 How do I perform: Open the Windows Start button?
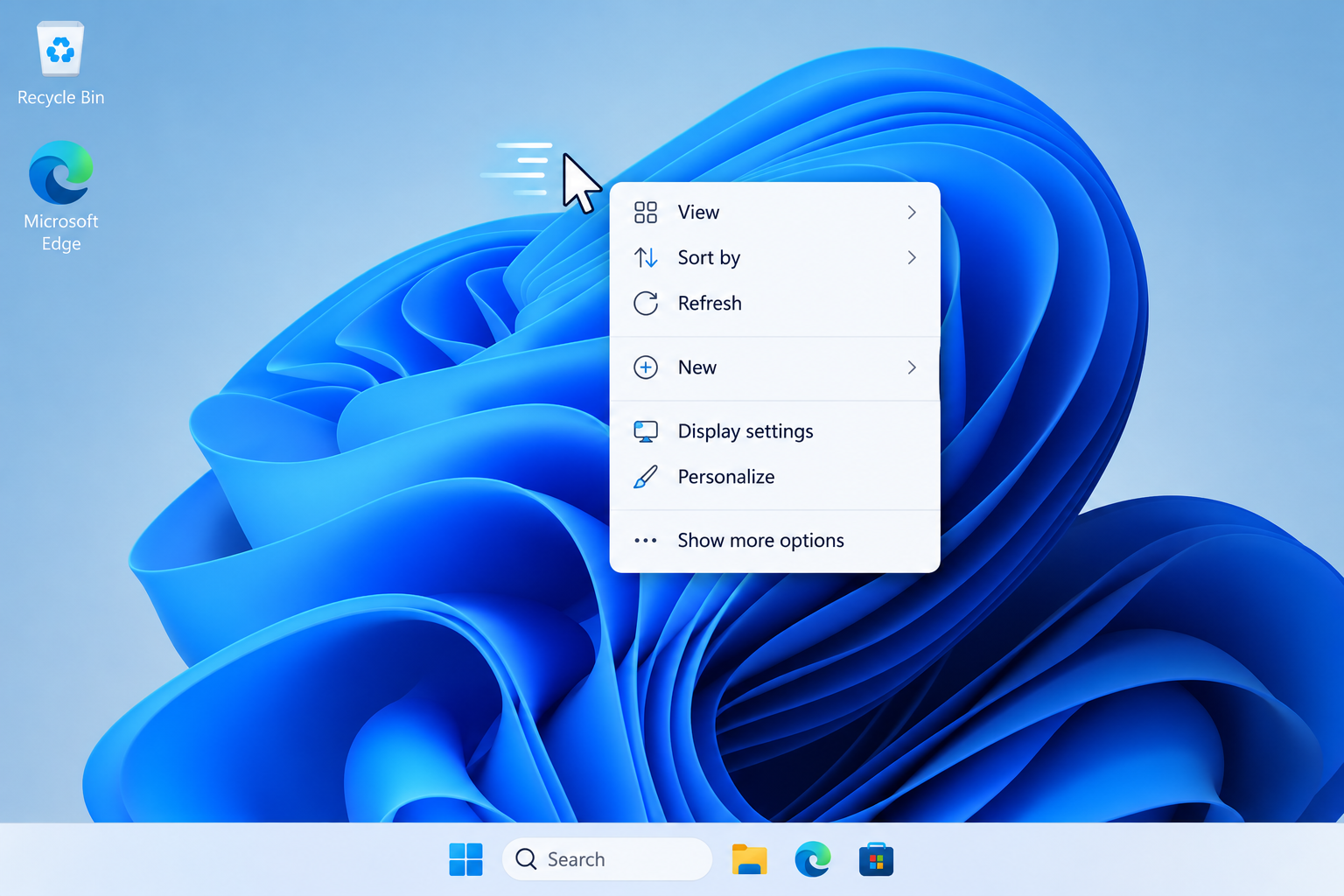(x=465, y=859)
